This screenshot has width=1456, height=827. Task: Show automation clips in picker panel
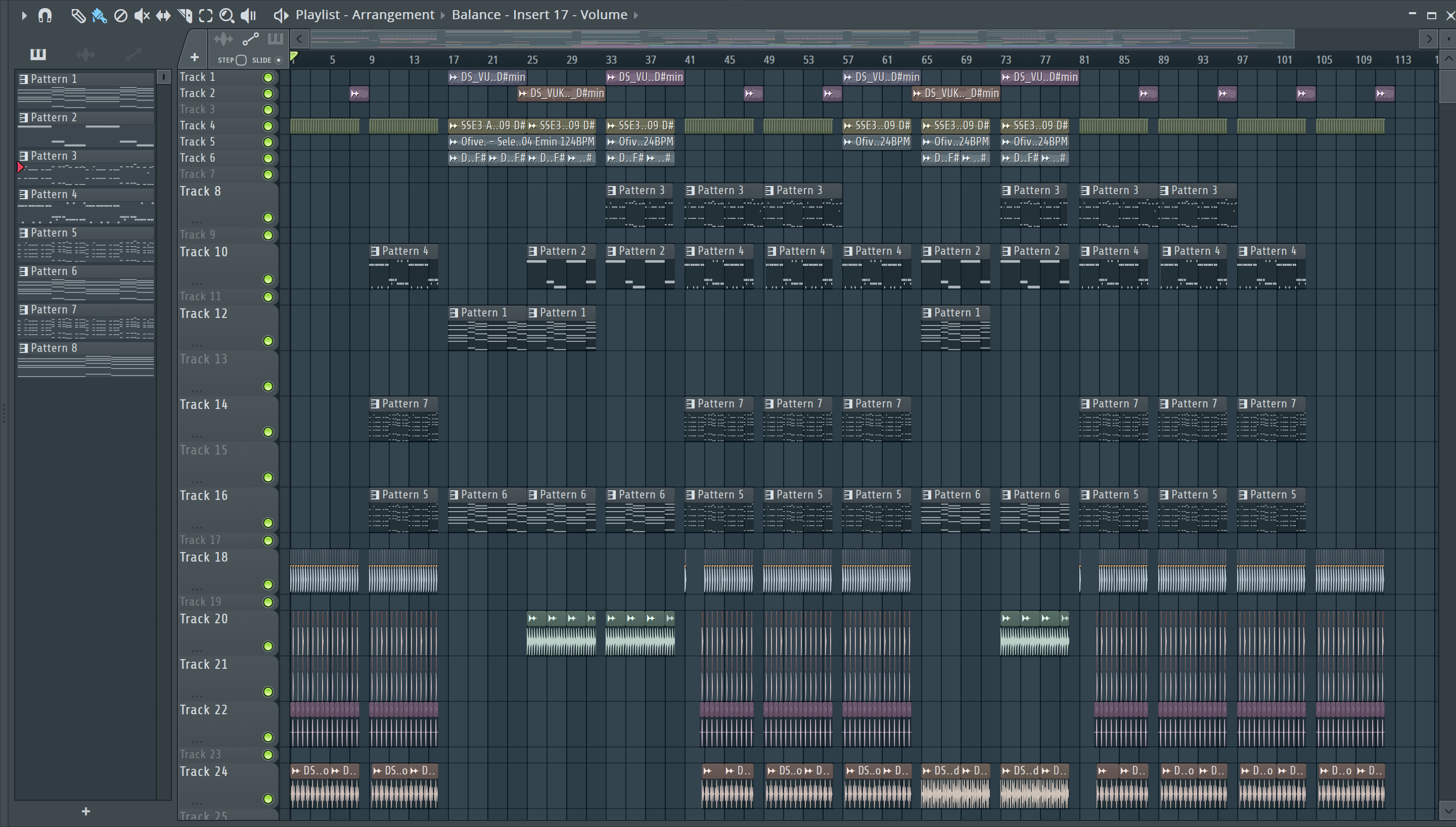pyautogui.click(x=133, y=55)
